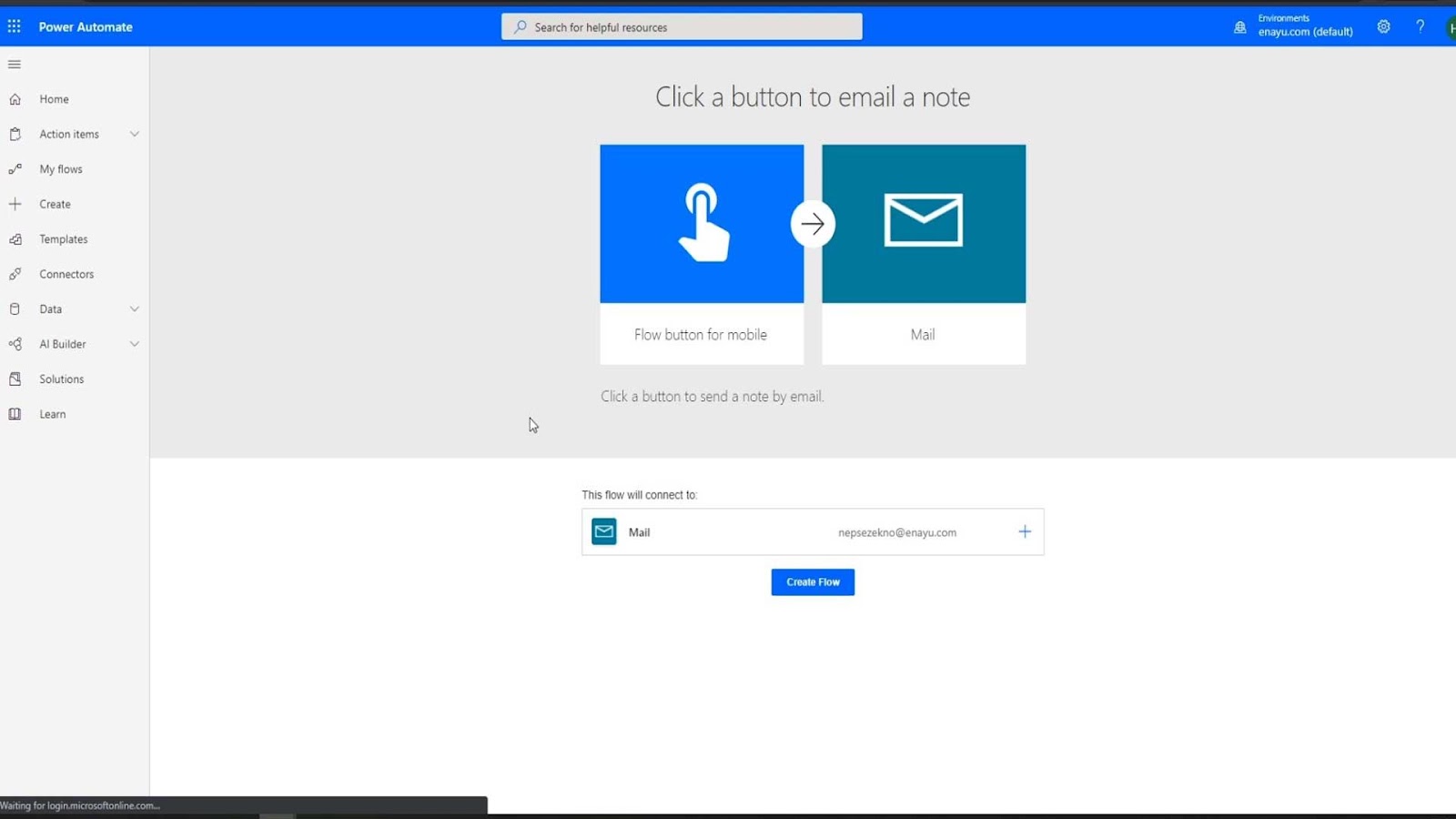The image size is (1456, 819).
Task: Click the Learn book icon
Action: (x=15, y=414)
